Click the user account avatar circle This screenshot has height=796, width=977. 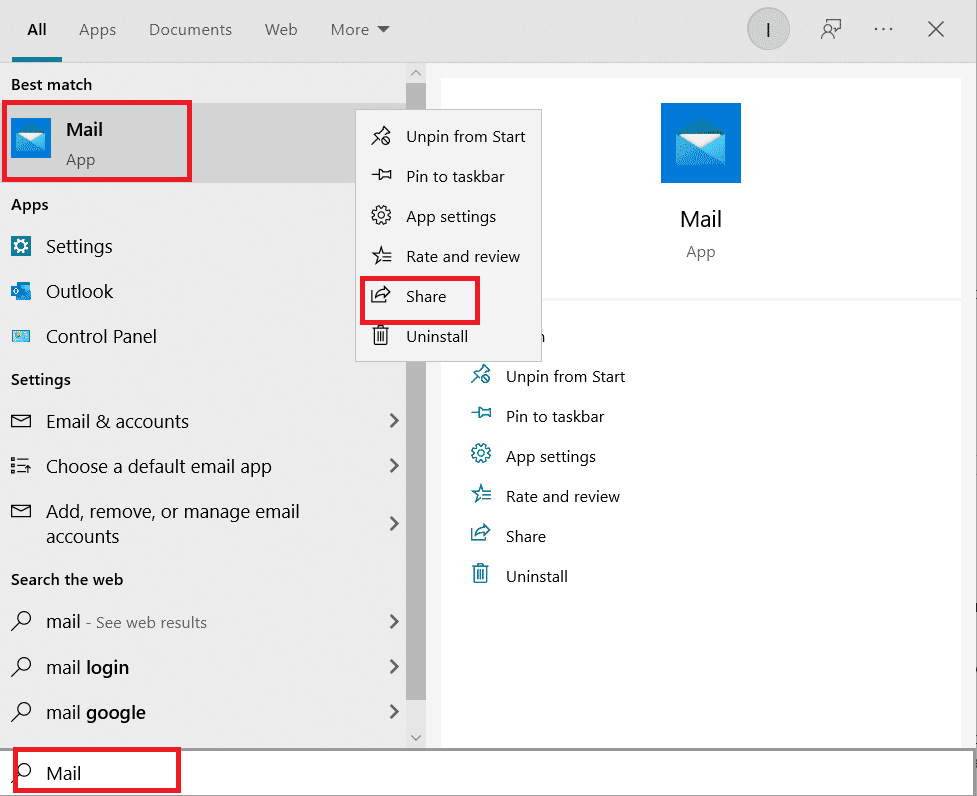768,30
